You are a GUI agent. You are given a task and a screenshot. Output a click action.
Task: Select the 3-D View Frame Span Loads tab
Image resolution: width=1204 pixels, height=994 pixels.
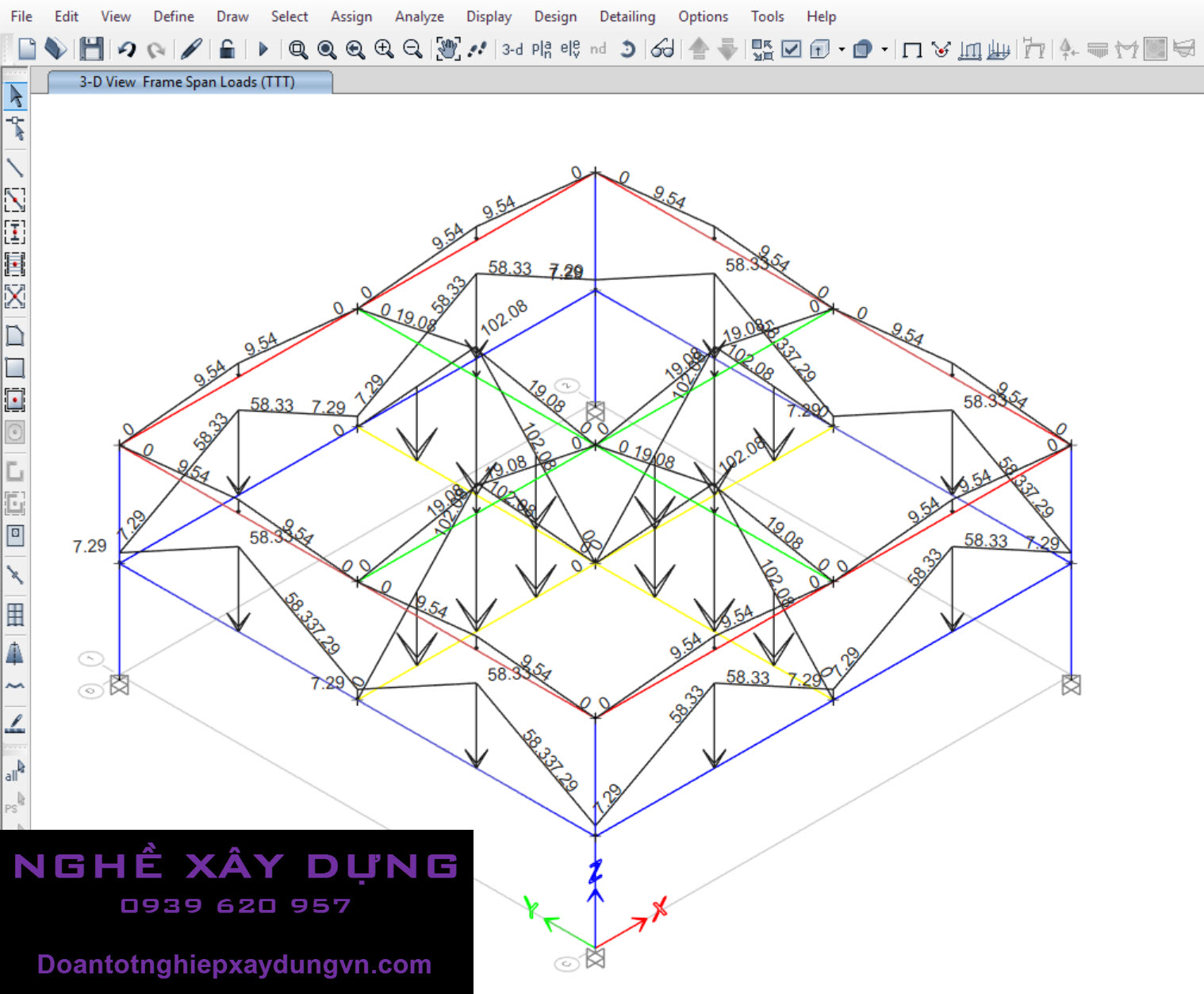[x=189, y=82]
